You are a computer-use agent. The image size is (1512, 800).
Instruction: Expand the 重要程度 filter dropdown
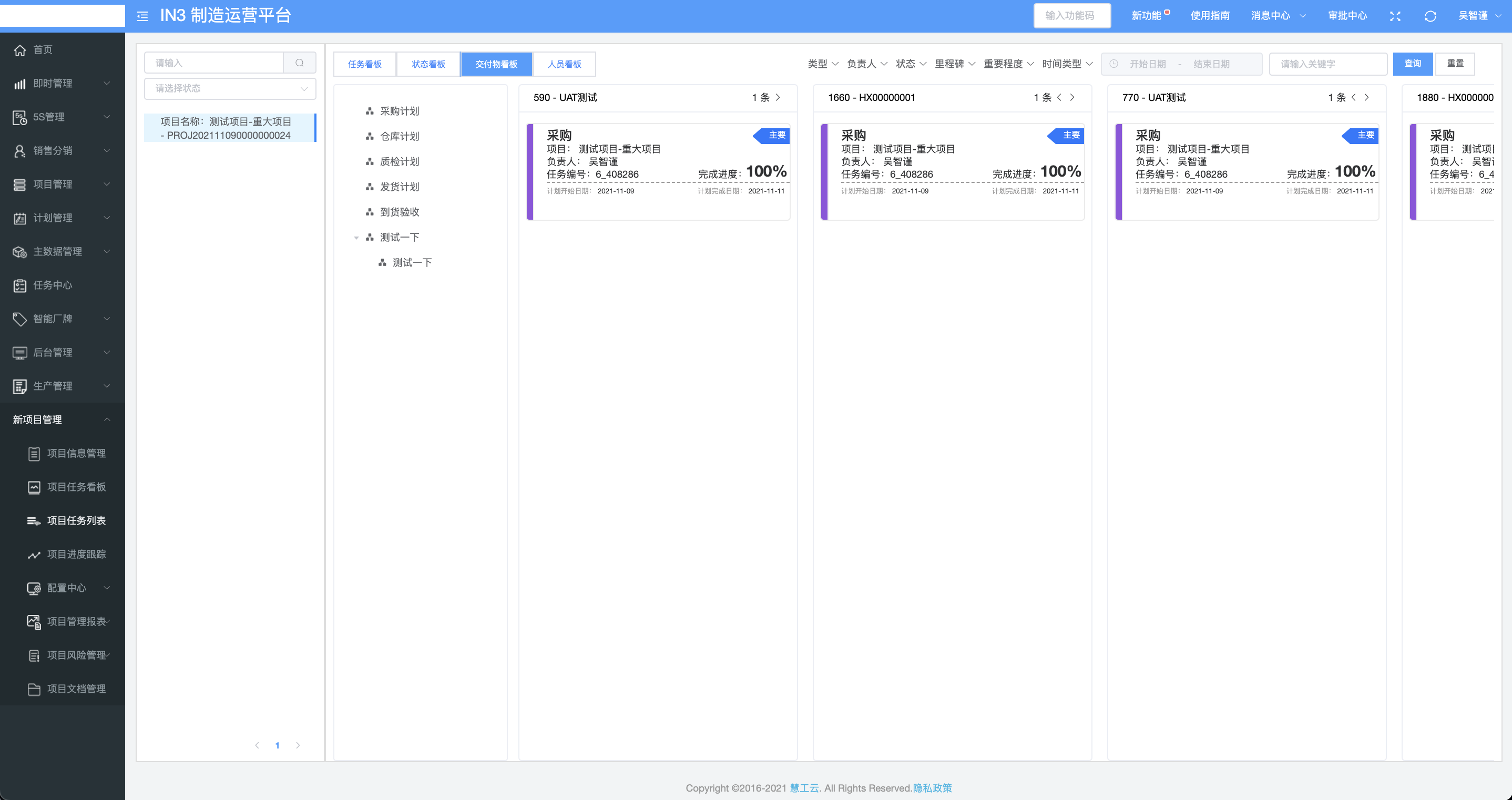[1008, 64]
